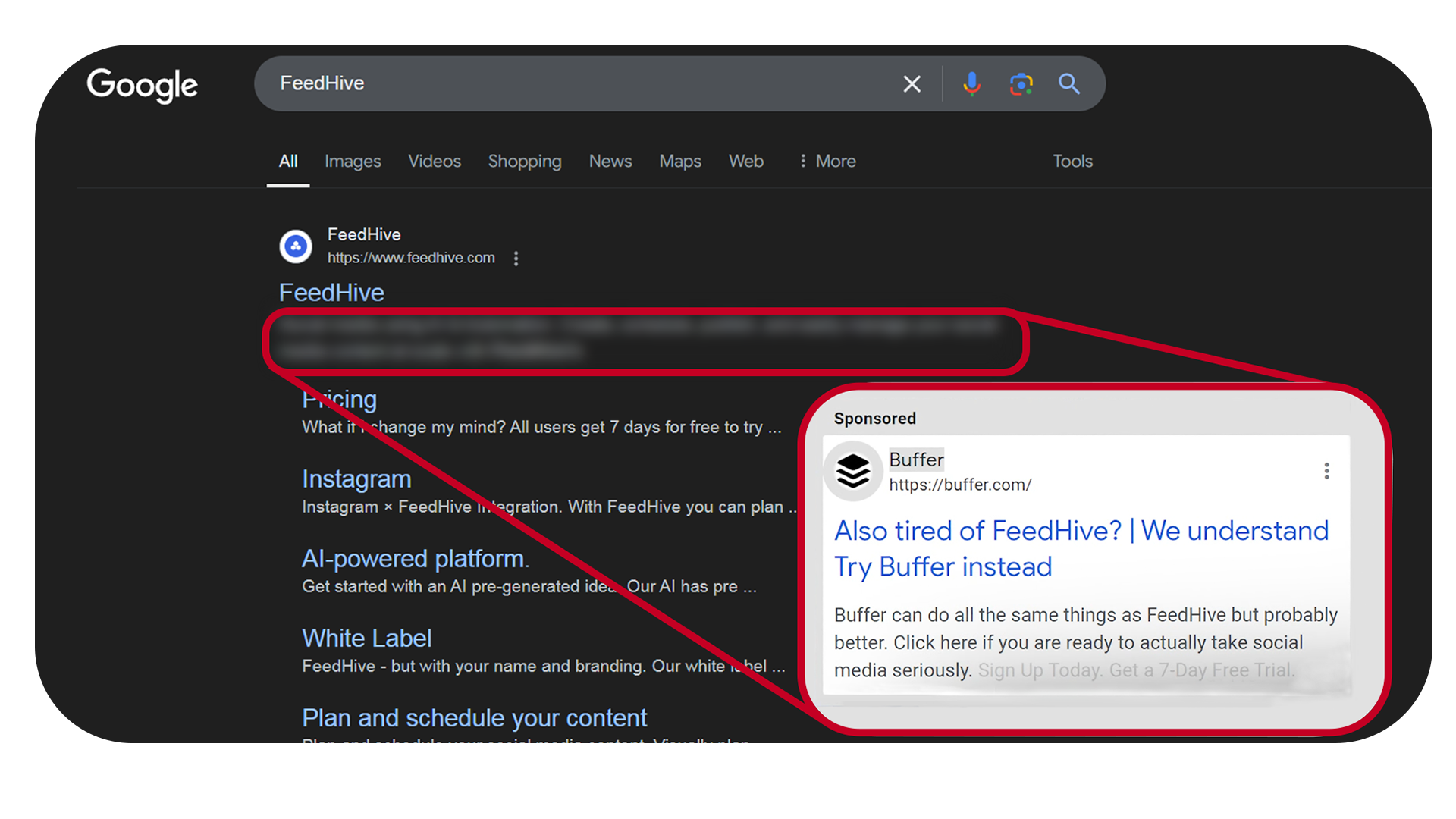The height and width of the screenshot is (819, 1456).
Task: Select the Web results tab
Action: pos(746,162)
